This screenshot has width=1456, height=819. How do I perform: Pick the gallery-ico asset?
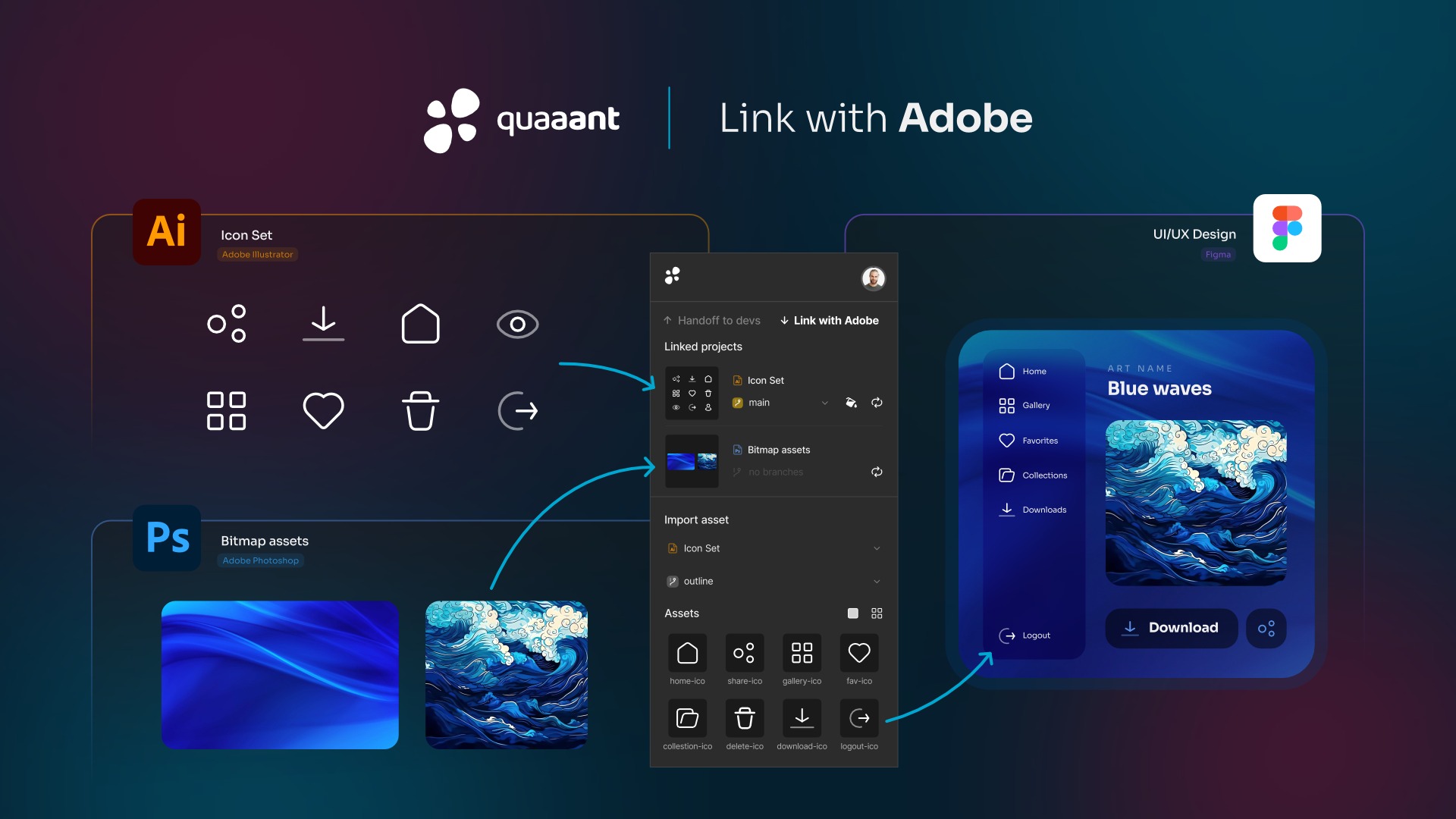click(x=802, y=653)
